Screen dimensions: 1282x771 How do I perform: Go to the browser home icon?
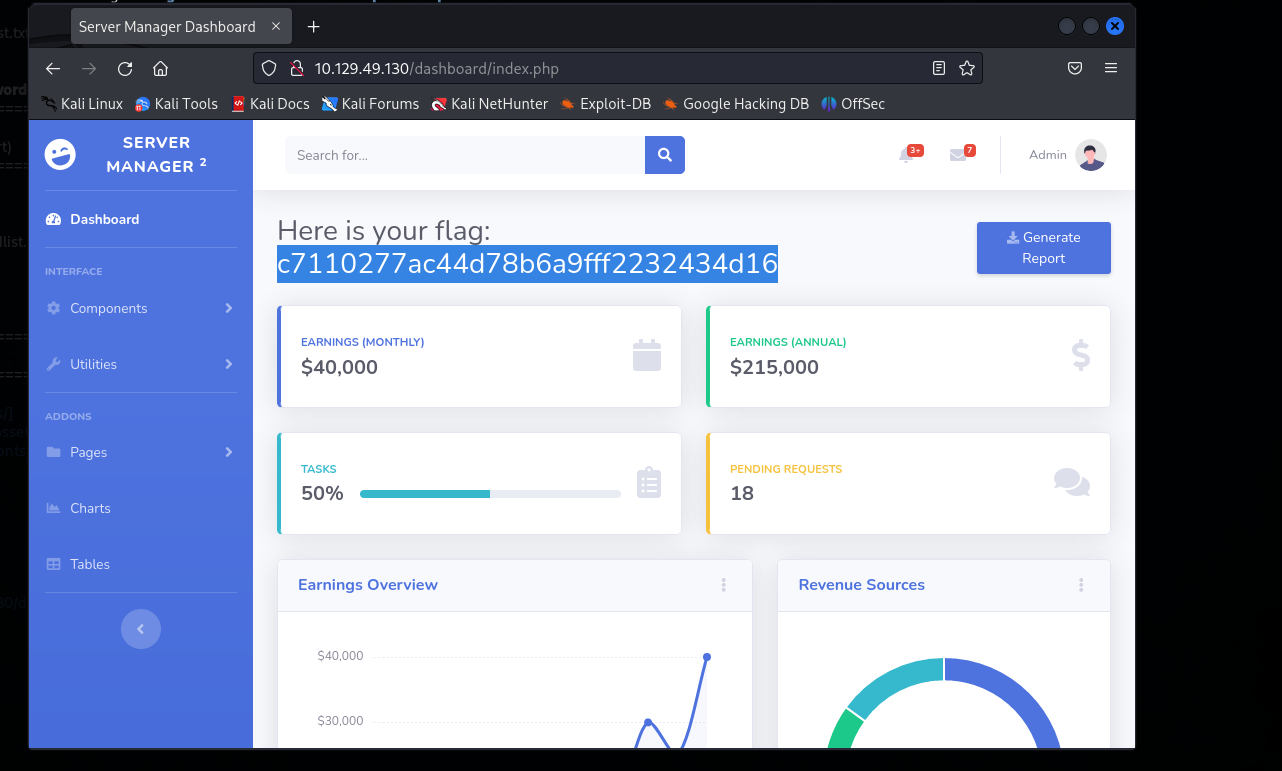[160, 69]
